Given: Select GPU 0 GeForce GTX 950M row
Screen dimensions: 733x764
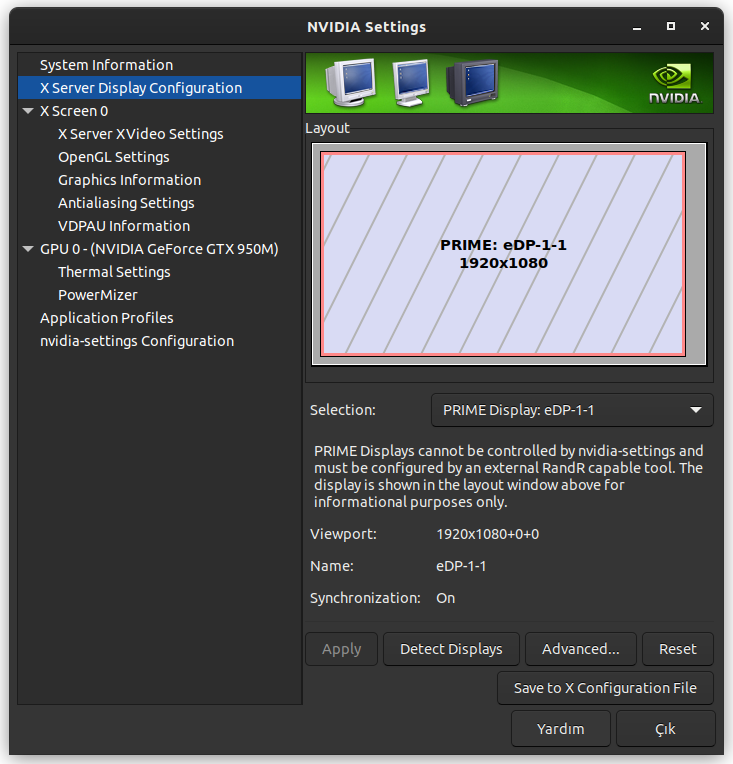Looking at the screenshot, I should 159,249.
